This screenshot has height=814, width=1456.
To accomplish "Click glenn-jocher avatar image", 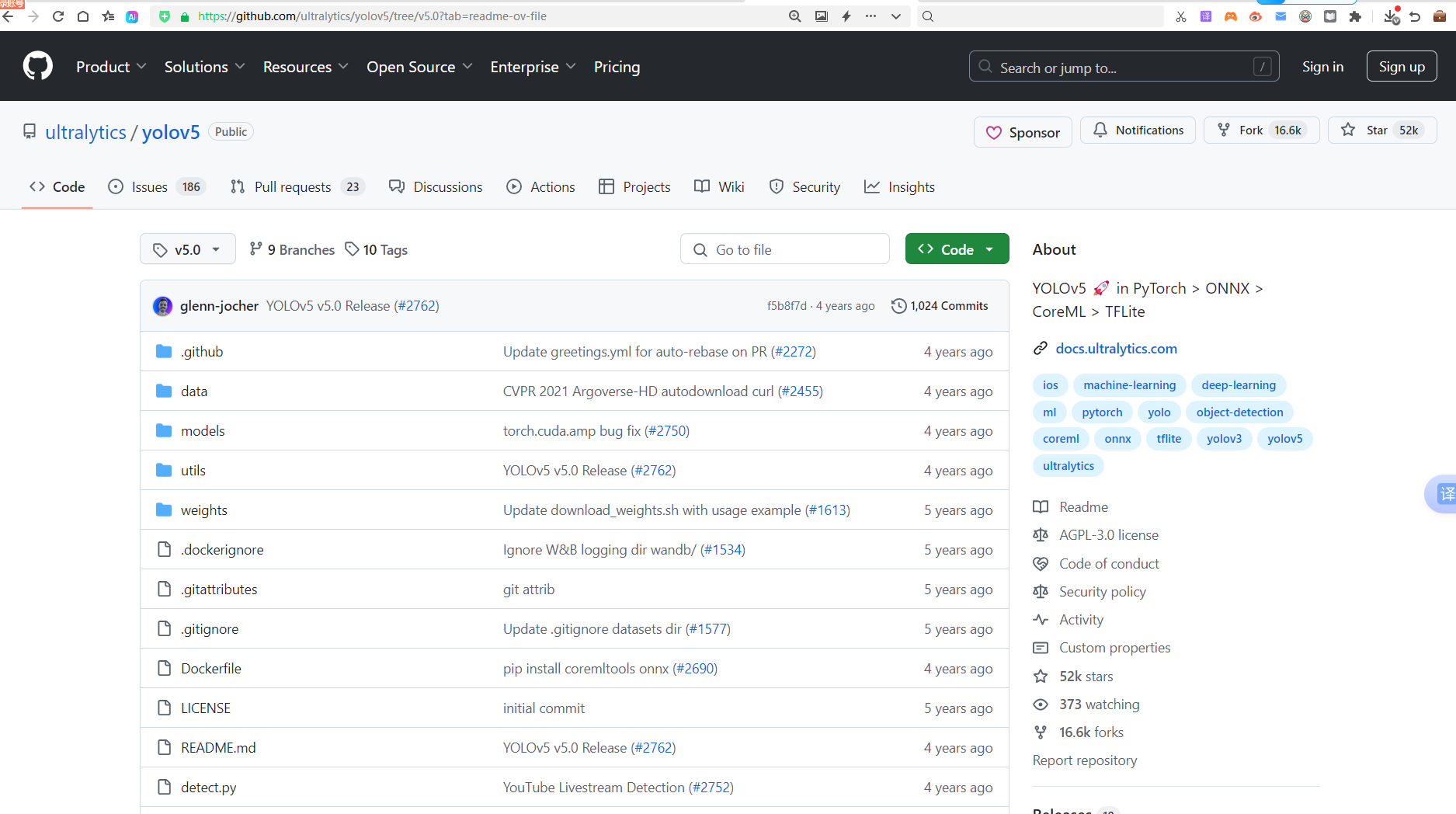I will [x=162, y=306].
